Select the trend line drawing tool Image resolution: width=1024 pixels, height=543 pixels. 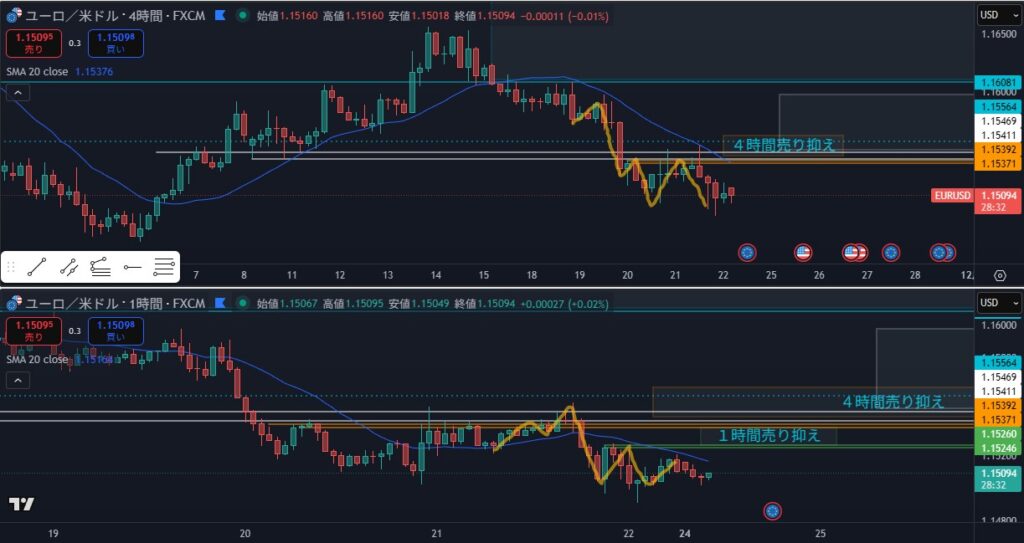37,267
